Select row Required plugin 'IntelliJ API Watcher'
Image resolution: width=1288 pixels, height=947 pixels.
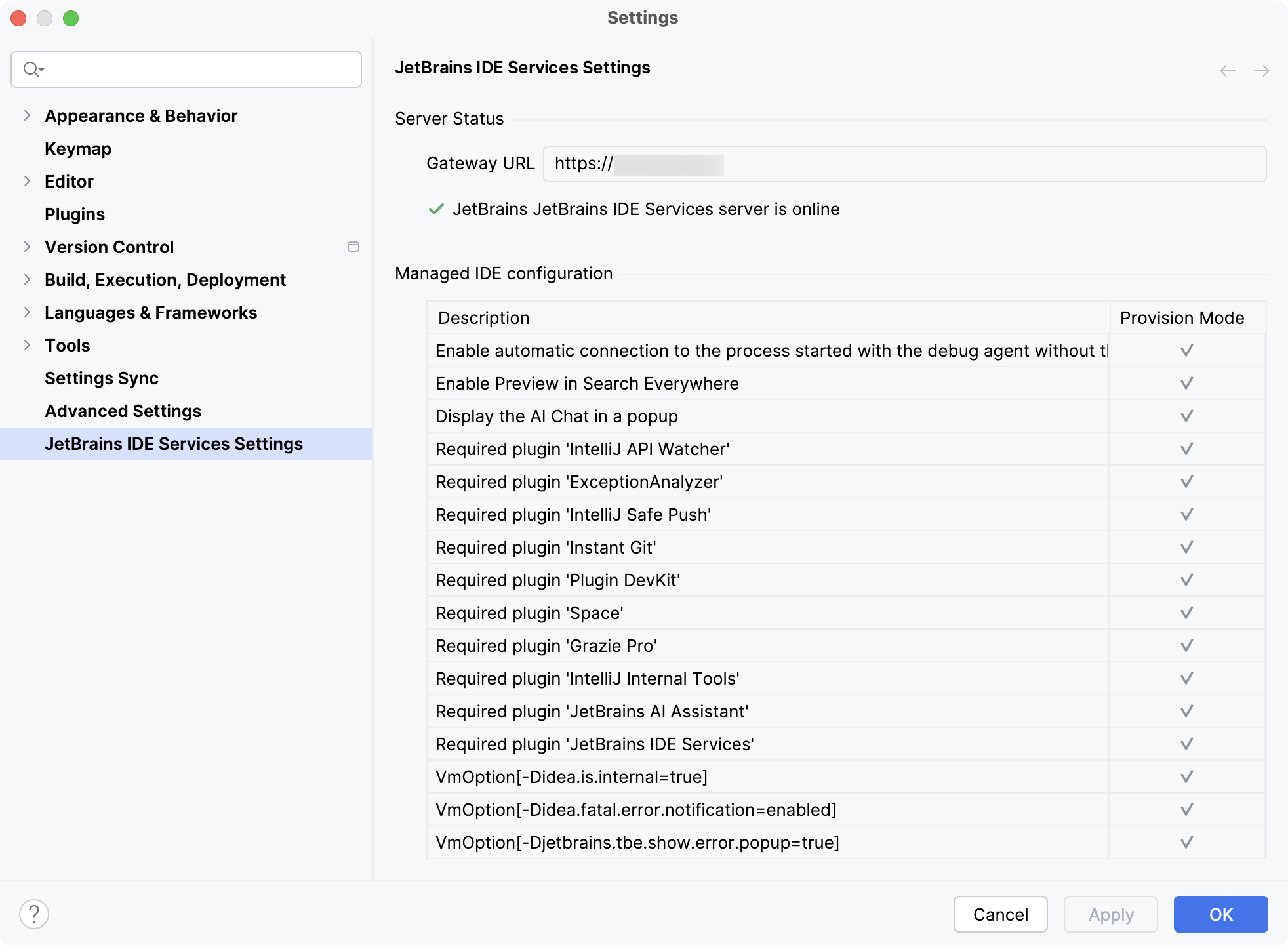pyautogui.click(x=846, y=449)
